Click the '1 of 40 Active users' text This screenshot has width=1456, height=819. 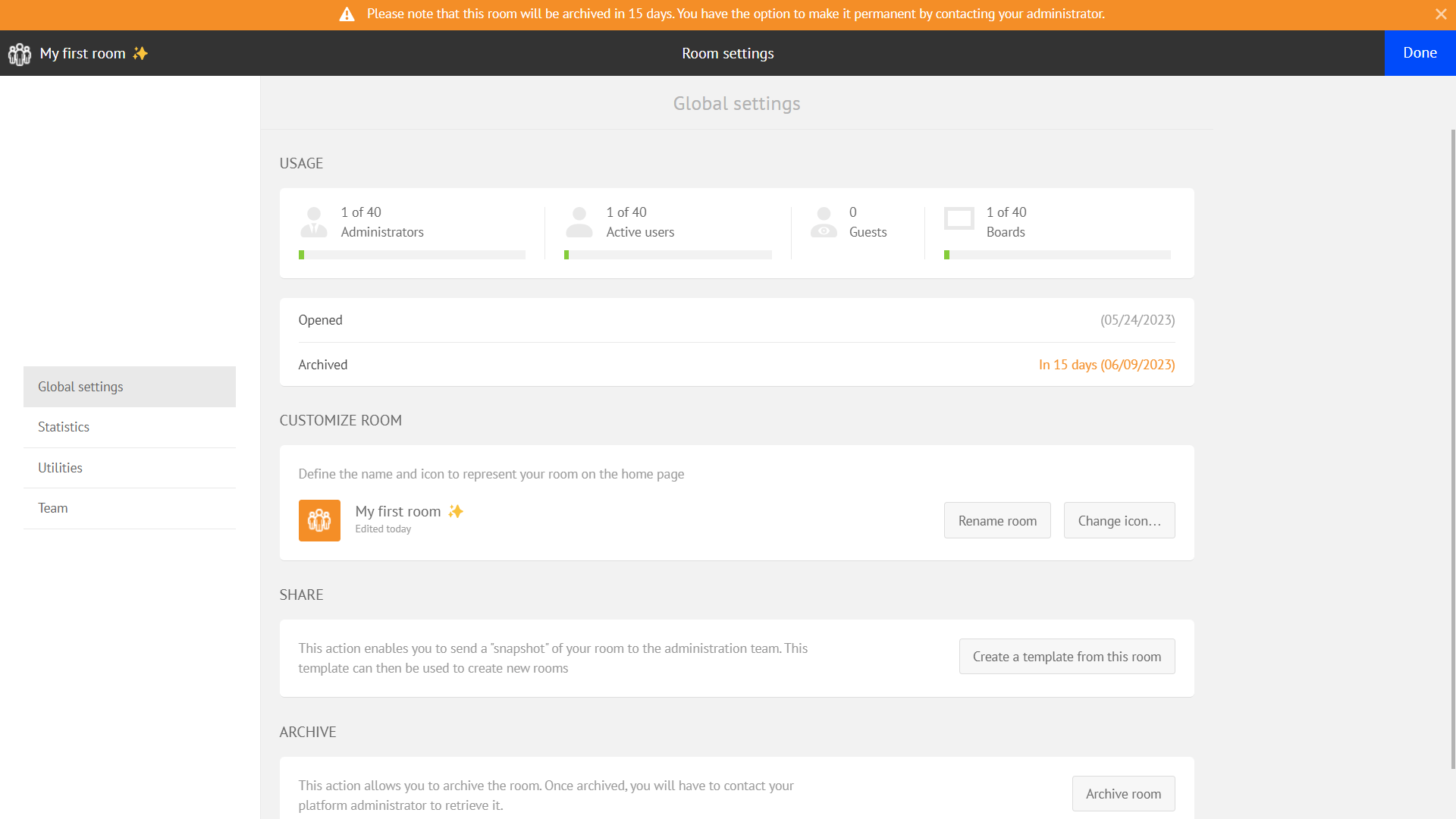640,222
